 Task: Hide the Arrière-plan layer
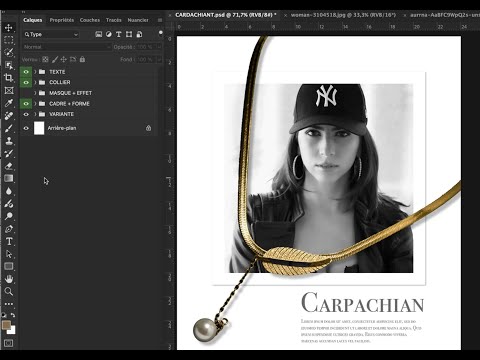coord(26,128)
